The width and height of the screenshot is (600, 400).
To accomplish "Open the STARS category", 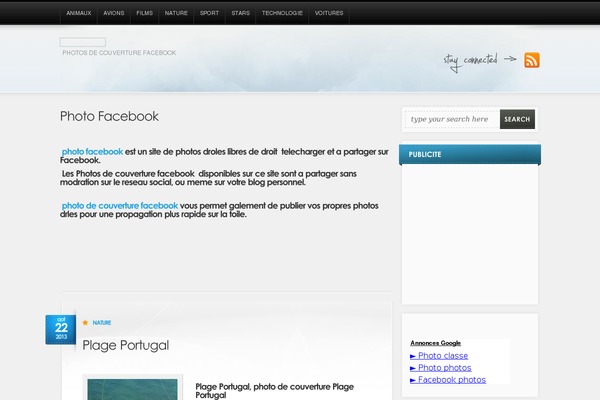I will point(240,13).
